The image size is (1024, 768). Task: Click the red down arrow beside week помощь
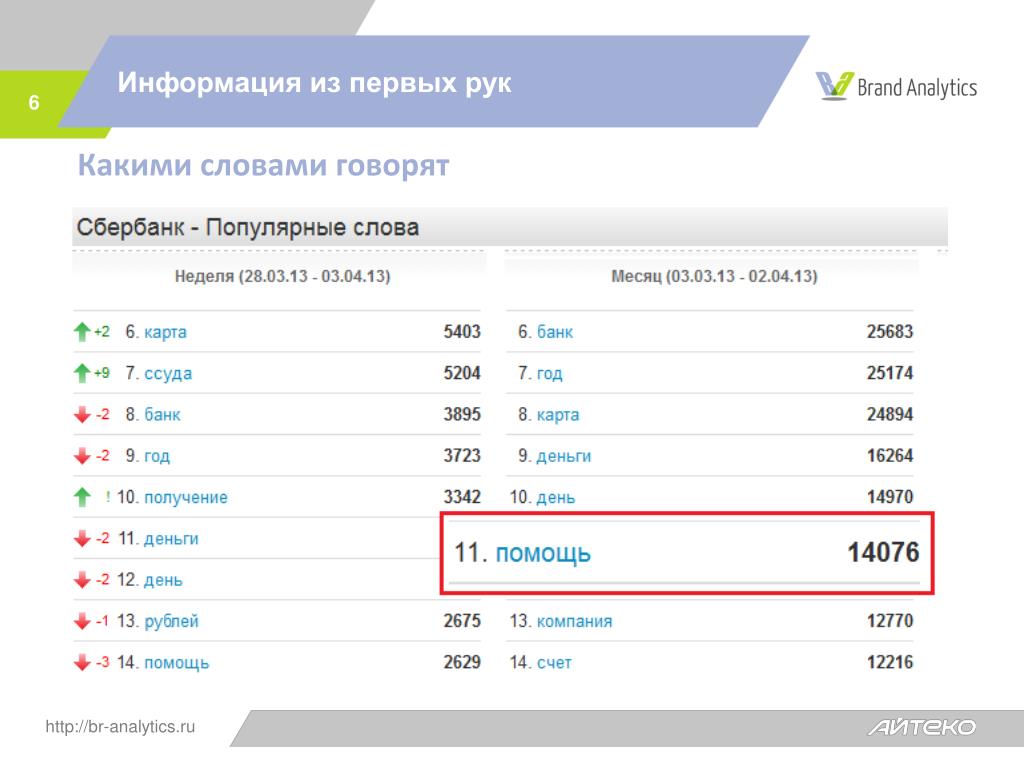(x=82, y=663)
